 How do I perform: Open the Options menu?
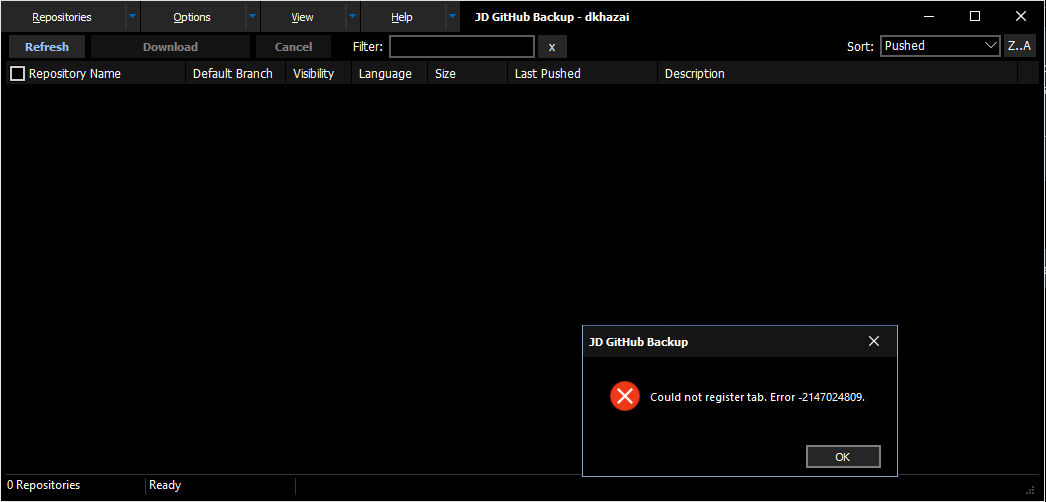[192, 17]
